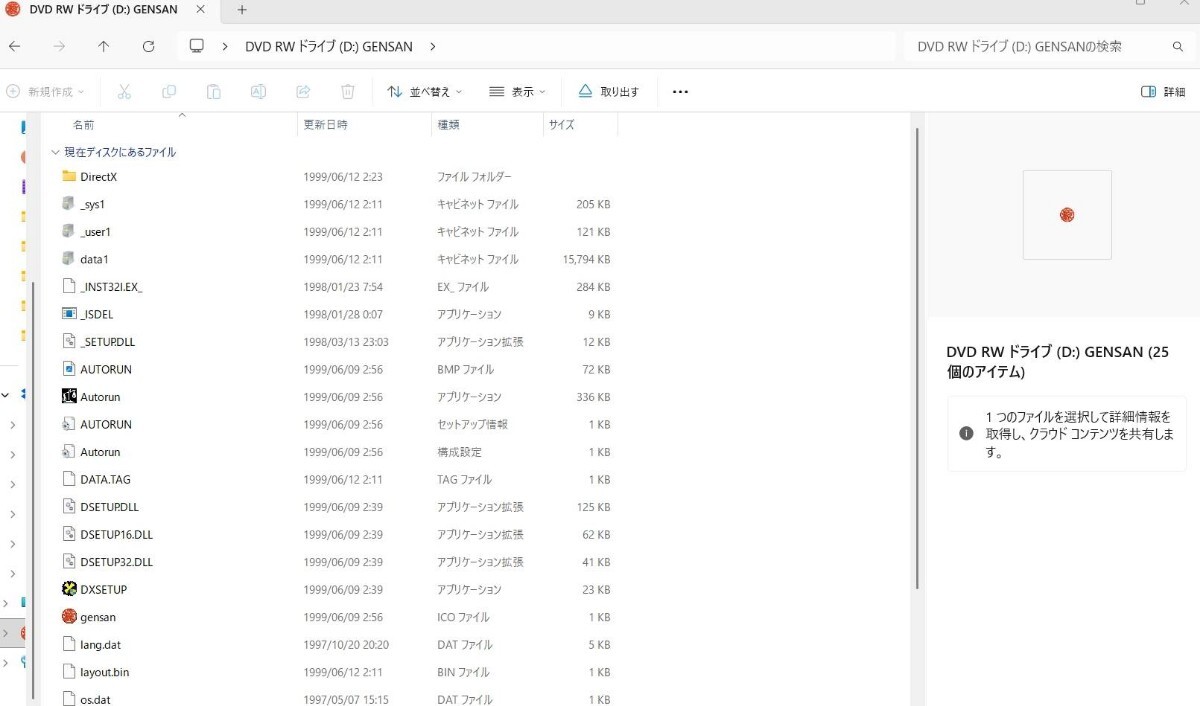Toggle the 詳細 details pane button
Image resolution: width=1200 pixels, height=706 pixels.
click(1163, 91)
